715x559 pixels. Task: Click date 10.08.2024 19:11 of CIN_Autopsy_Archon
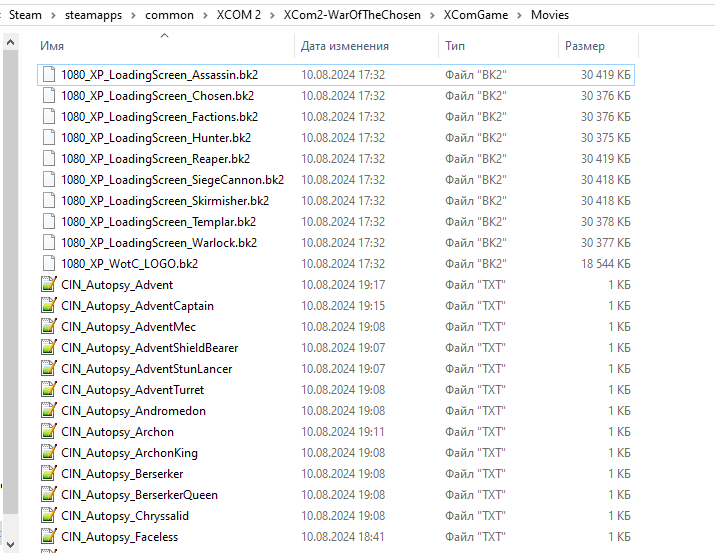[x=343, y=431]
